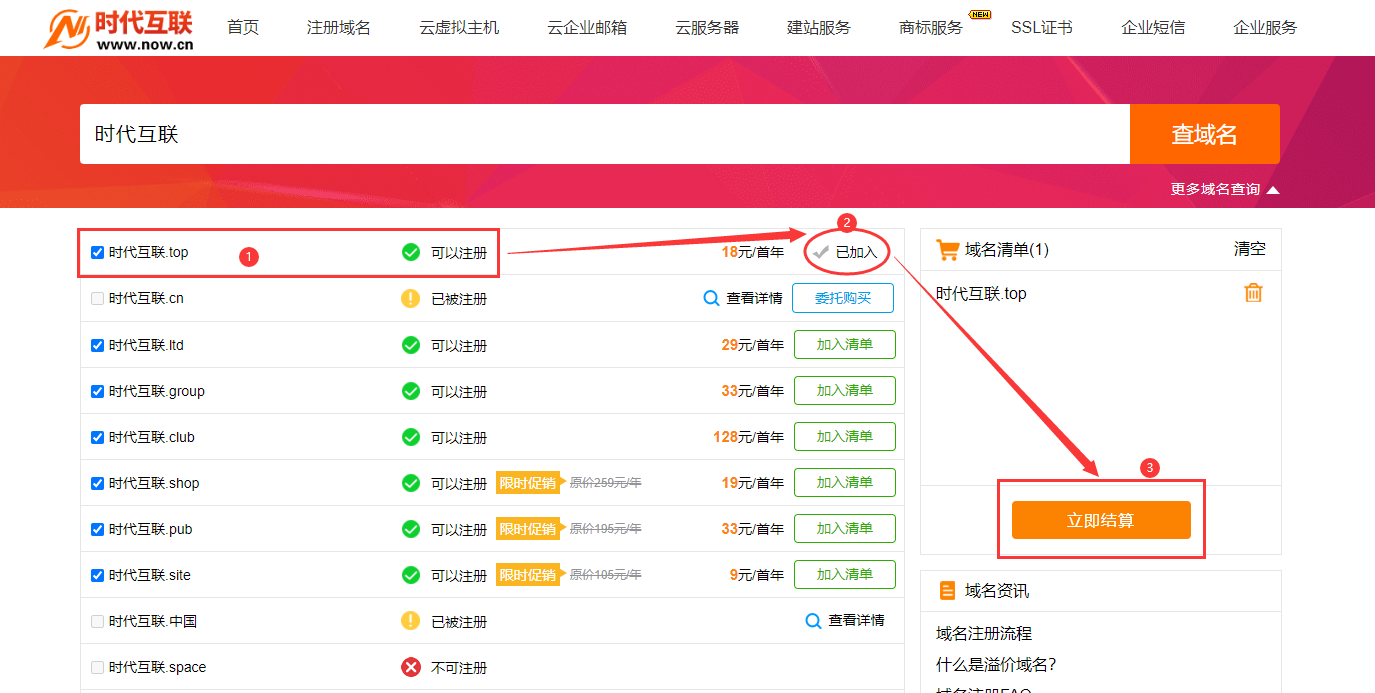Click the 18元/首年 price text
The width and height of the screenshot is (1375, 693).
coord(753,252)
